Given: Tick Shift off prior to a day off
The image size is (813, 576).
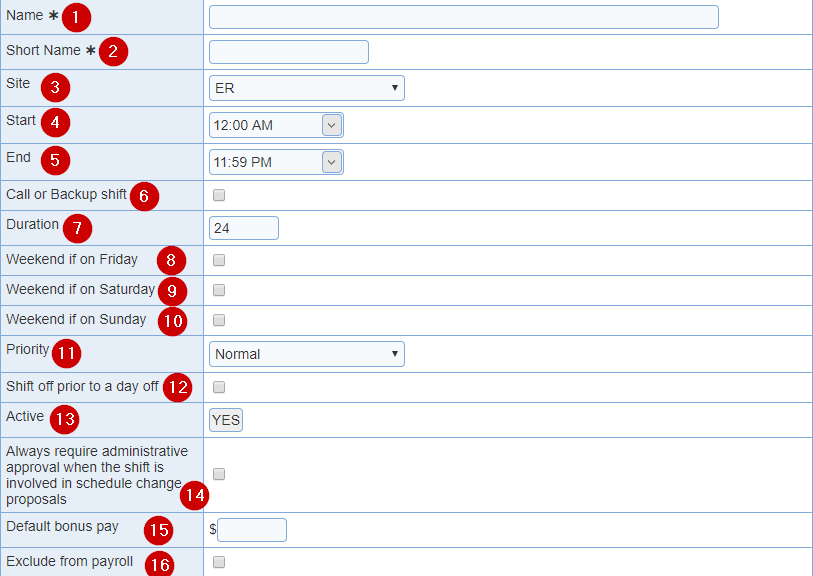Looking at the screenshot, I should [219, 387].
